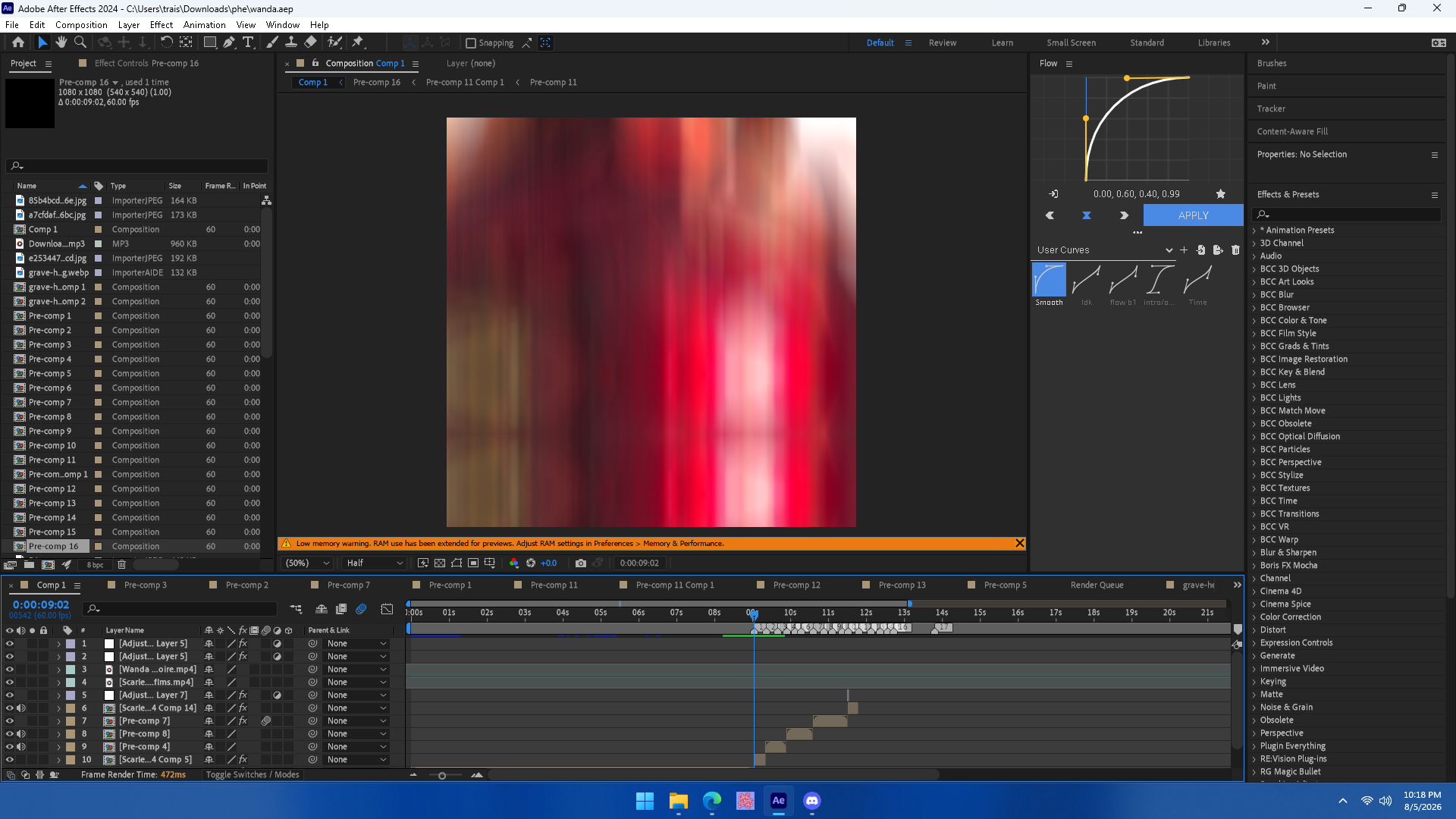Expand layer 3 Wanda mp4 properties
This screenshot has width=1456, height=819.
point(58,669)
